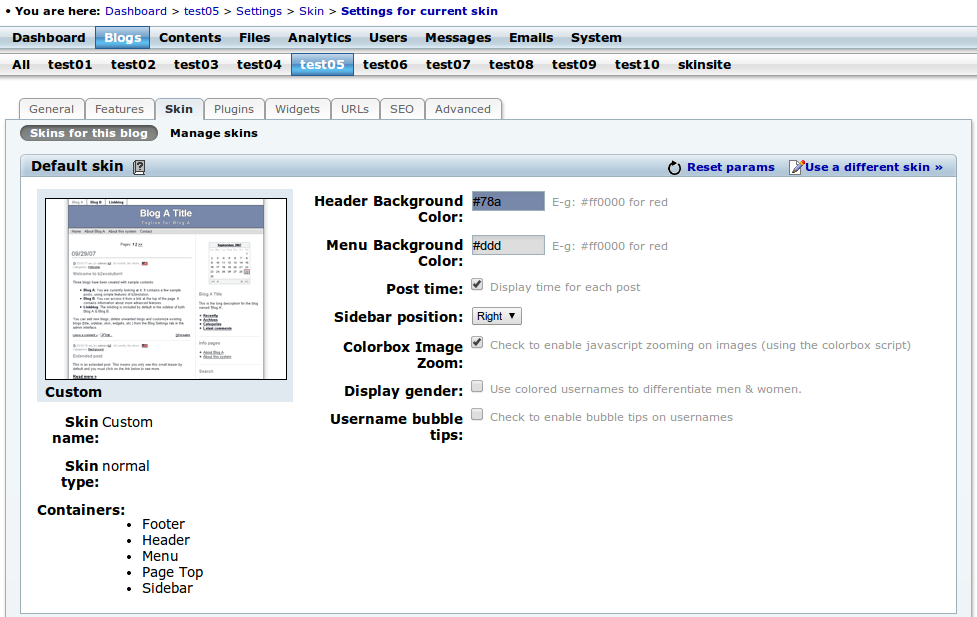977x617 pixels.
Task: Click the Menu Background Color field
Action: pos(508,246)
